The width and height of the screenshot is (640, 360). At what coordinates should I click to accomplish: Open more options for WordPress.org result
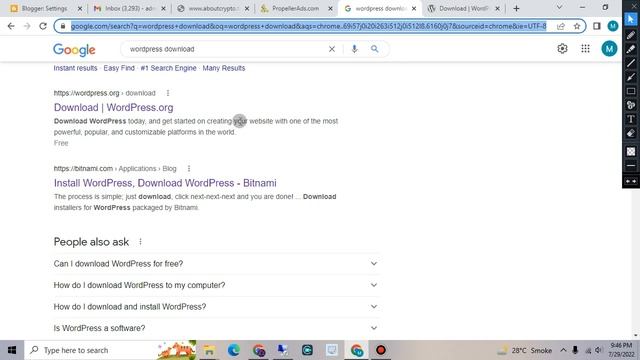[x=168, y=93]
